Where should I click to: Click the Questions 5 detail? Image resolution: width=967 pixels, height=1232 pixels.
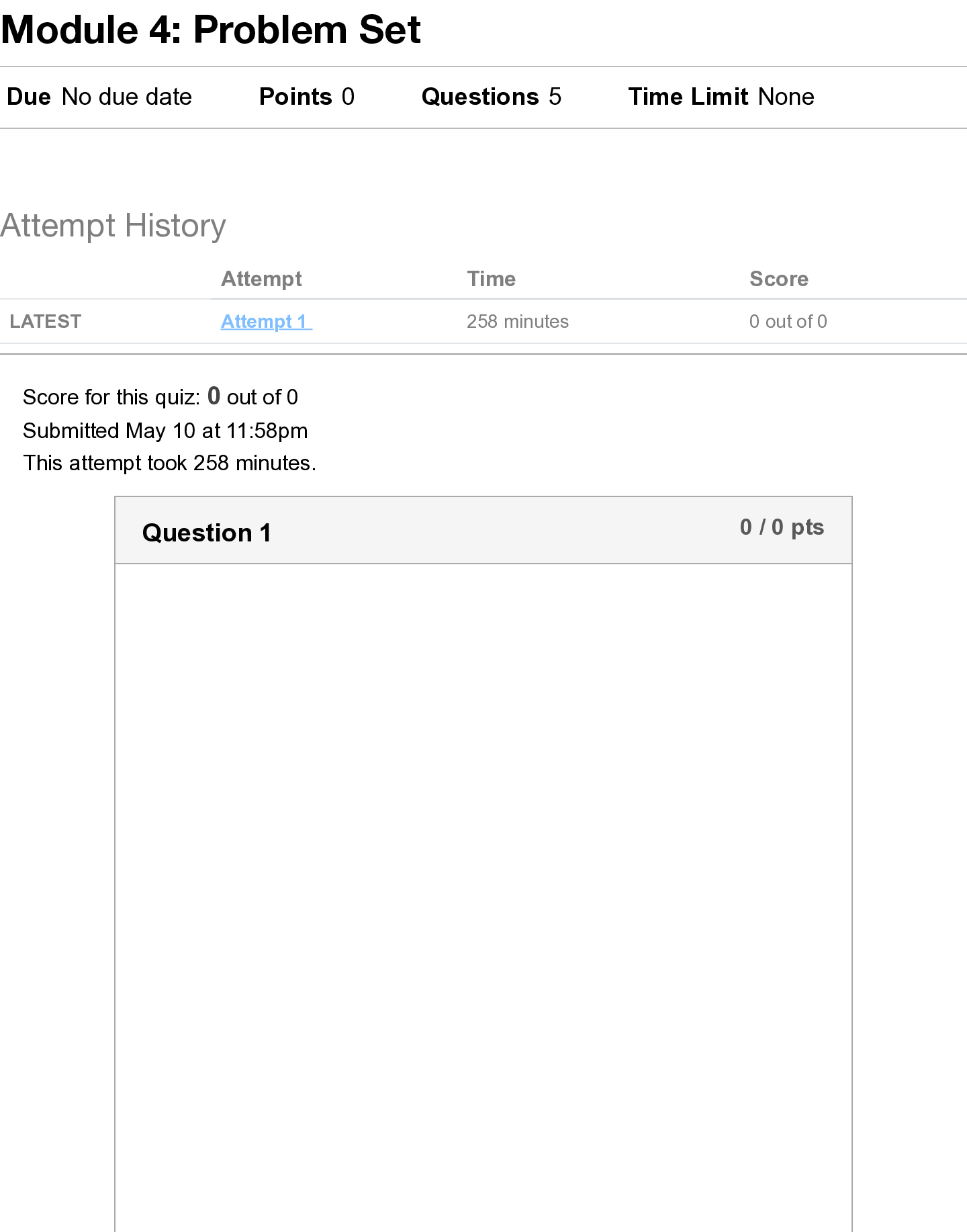pos(491,97)
